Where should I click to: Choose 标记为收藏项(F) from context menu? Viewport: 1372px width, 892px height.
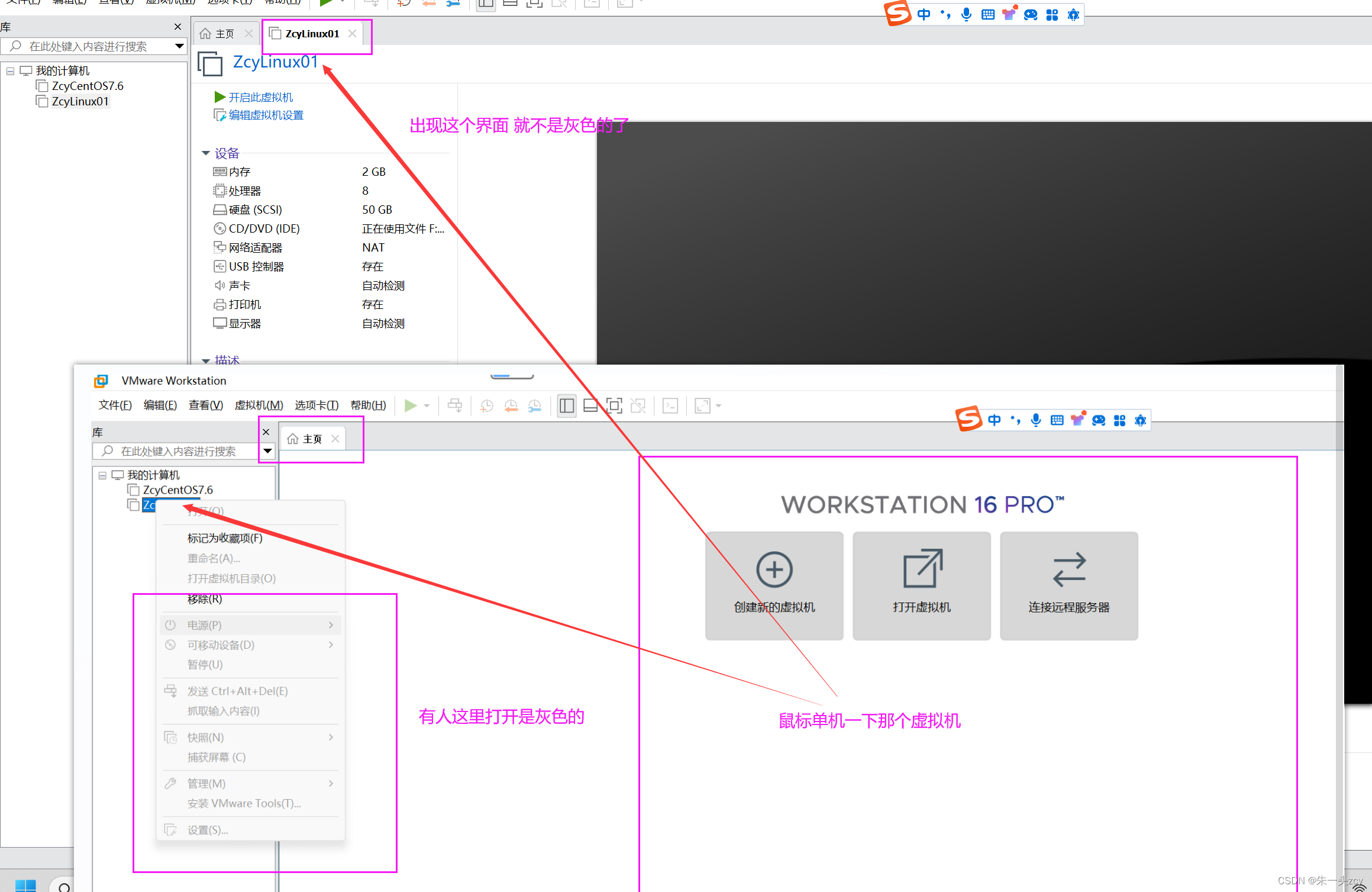pyautogui.click(x=225, y=538)
